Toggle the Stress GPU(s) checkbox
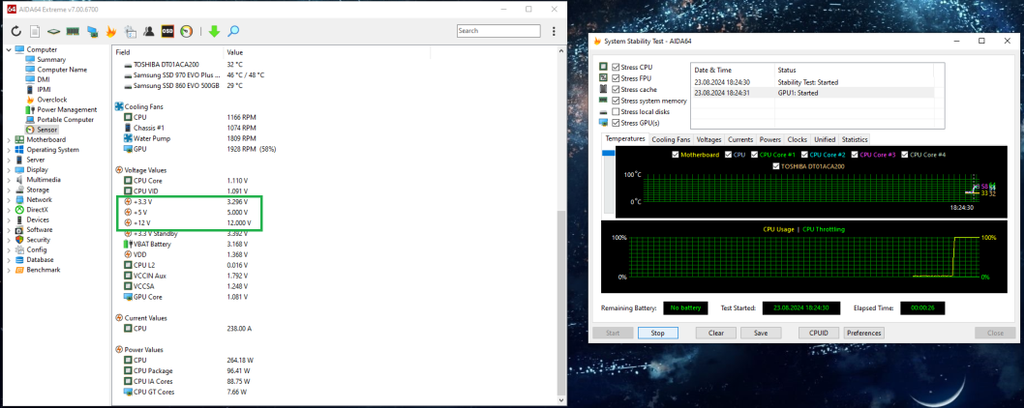This screenshot has width=1024, height=408. tap(615, 123)
